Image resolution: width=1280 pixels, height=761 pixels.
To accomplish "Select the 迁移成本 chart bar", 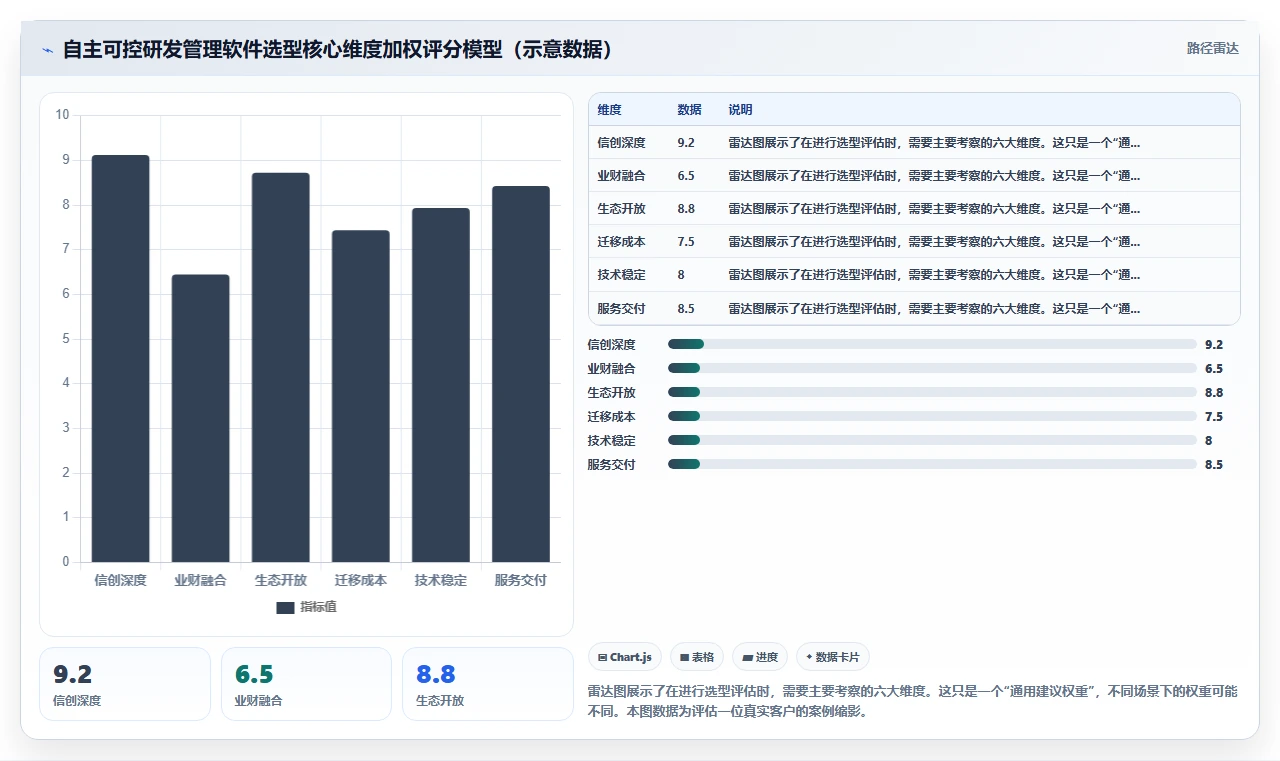I will pos(361,396).
